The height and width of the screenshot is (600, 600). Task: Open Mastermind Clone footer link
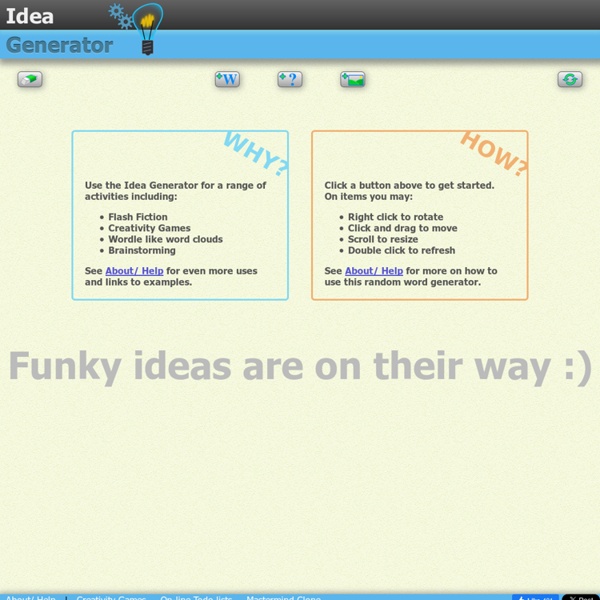pyautogui.click(x=285, y=597)
